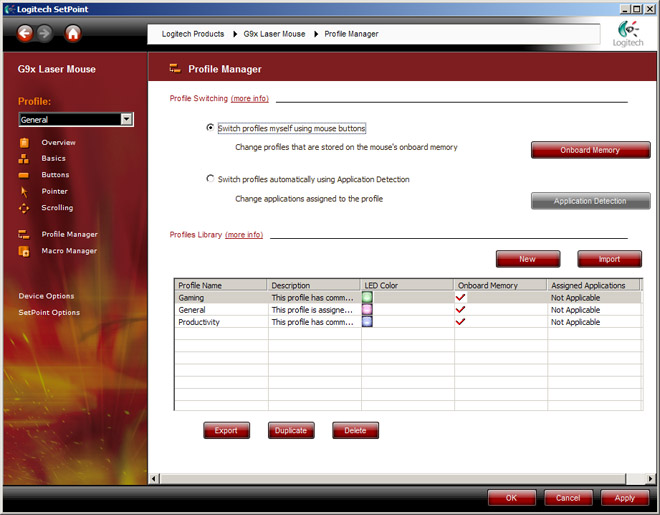This screenshot has height=515, width=660.
Task: Go back with the red back arrow
Action: (x=25, y=33)
